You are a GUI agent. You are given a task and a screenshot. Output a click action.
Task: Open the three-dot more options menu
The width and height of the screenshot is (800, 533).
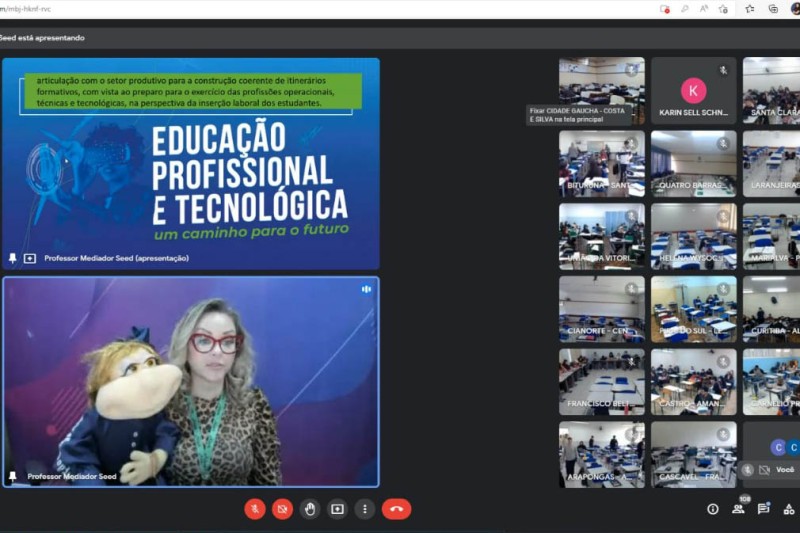[365, 509]
